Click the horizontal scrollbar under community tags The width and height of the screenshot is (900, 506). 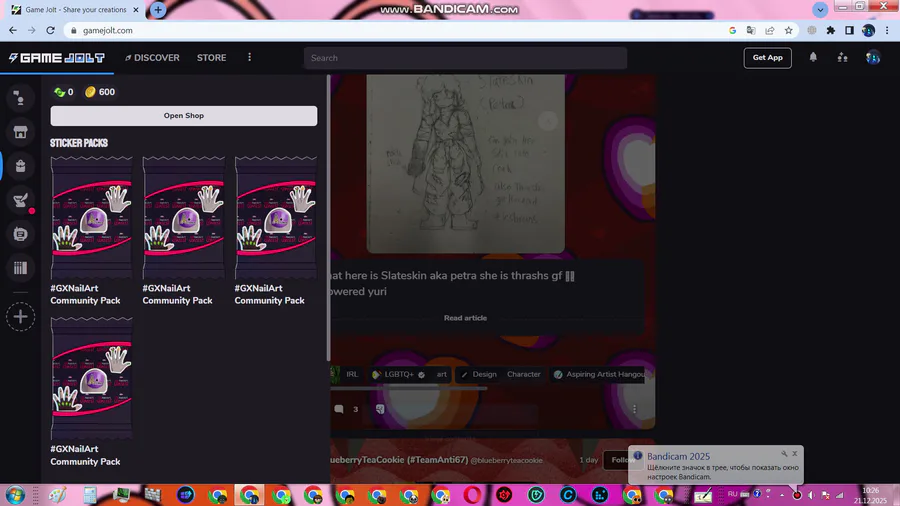click(x=409, y=388)
